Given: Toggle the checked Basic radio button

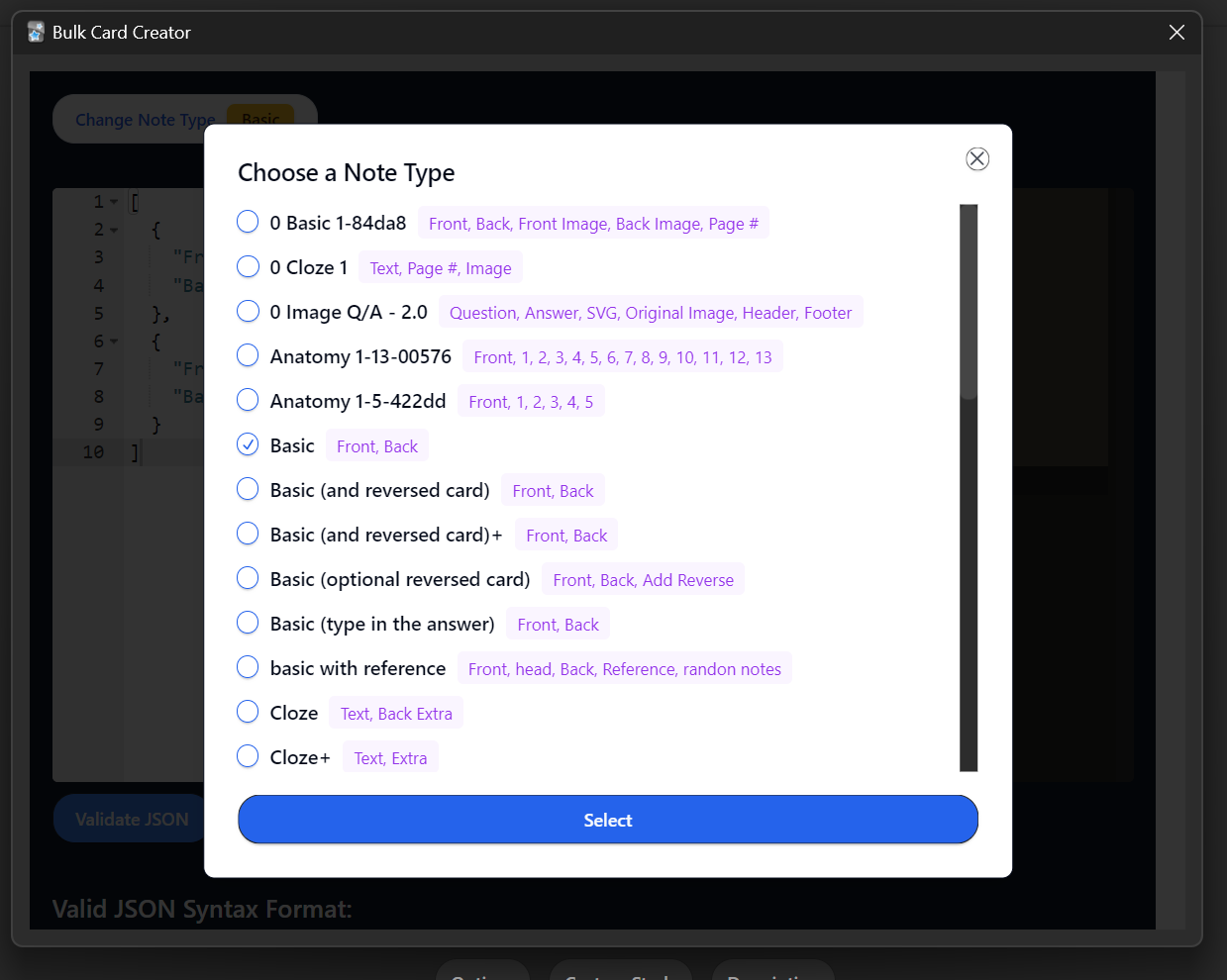Looking at the screenshot, I should [248, 444].
